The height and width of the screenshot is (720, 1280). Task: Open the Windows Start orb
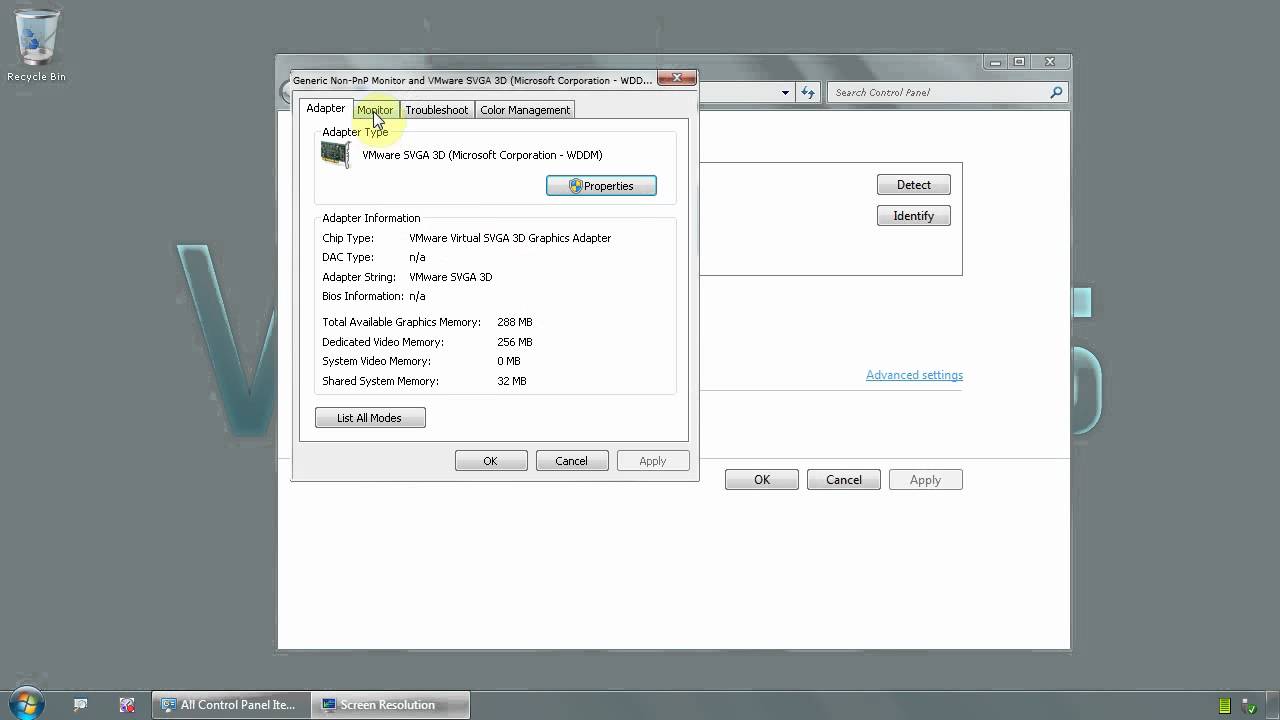pyautogui.click(x=26, y=704)
